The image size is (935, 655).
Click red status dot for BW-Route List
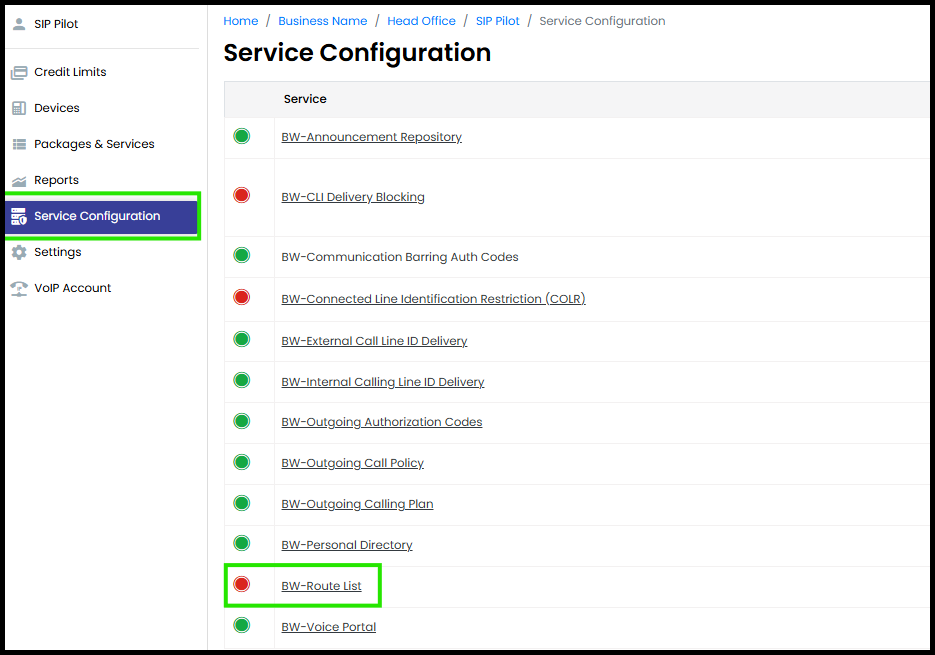242,584
